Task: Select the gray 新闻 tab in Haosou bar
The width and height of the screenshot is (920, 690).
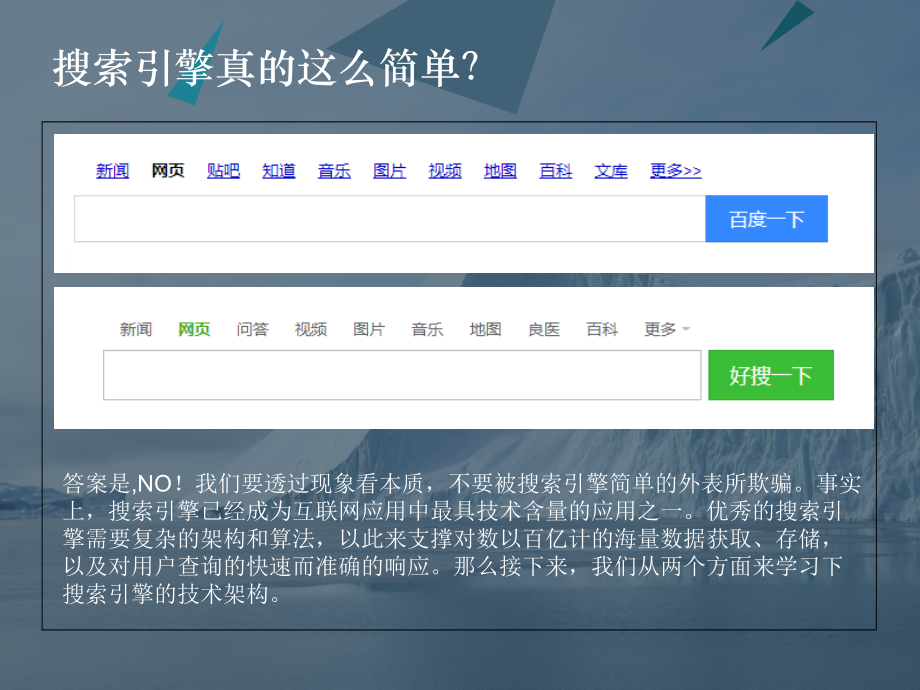Action: coord(136,329)
